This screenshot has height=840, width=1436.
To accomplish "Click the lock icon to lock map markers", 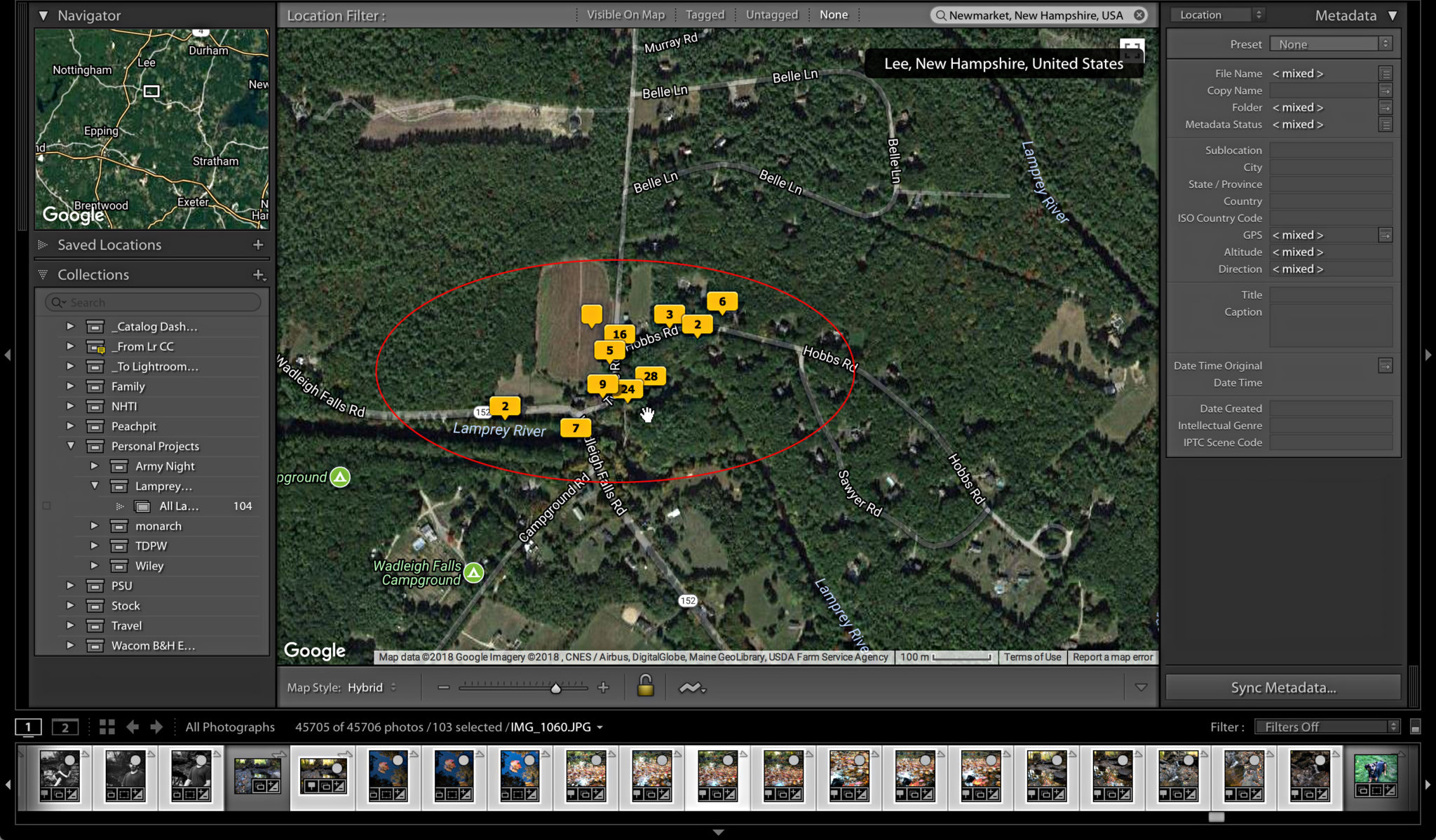I will (645, 687).
